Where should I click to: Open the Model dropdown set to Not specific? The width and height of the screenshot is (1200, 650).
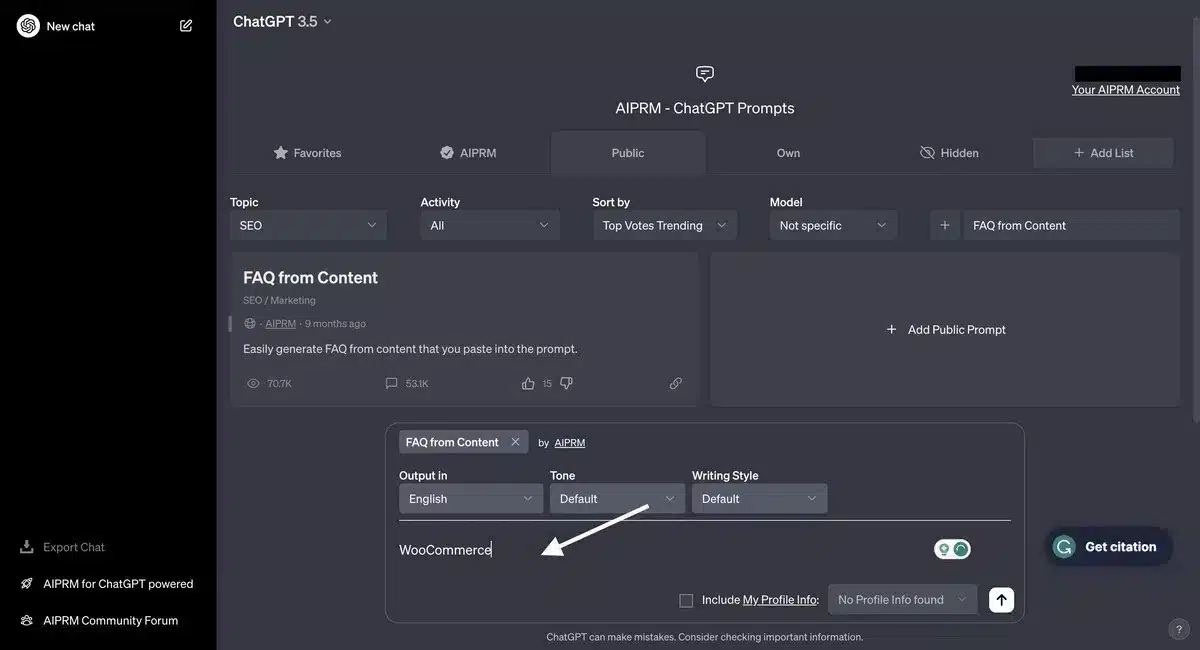(x=833, y=226)
